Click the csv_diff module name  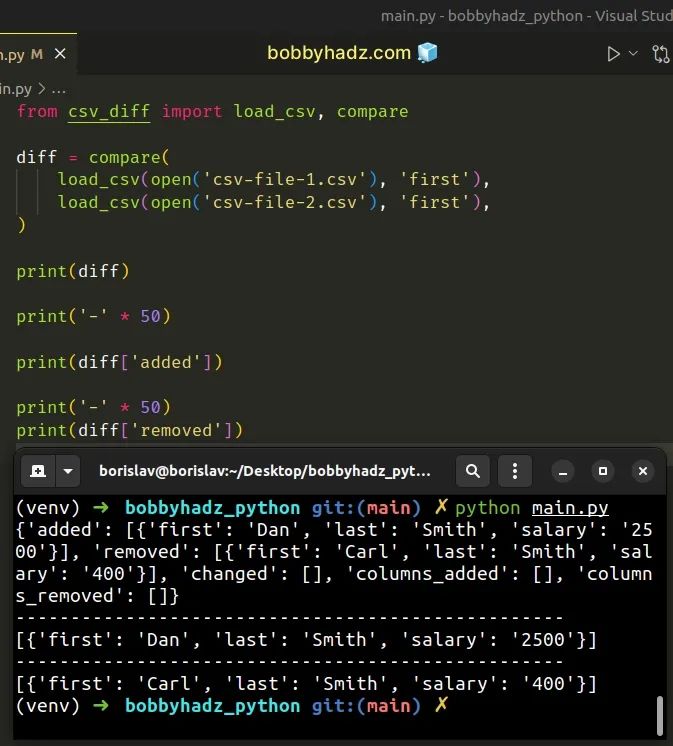[x=109, y=112]
